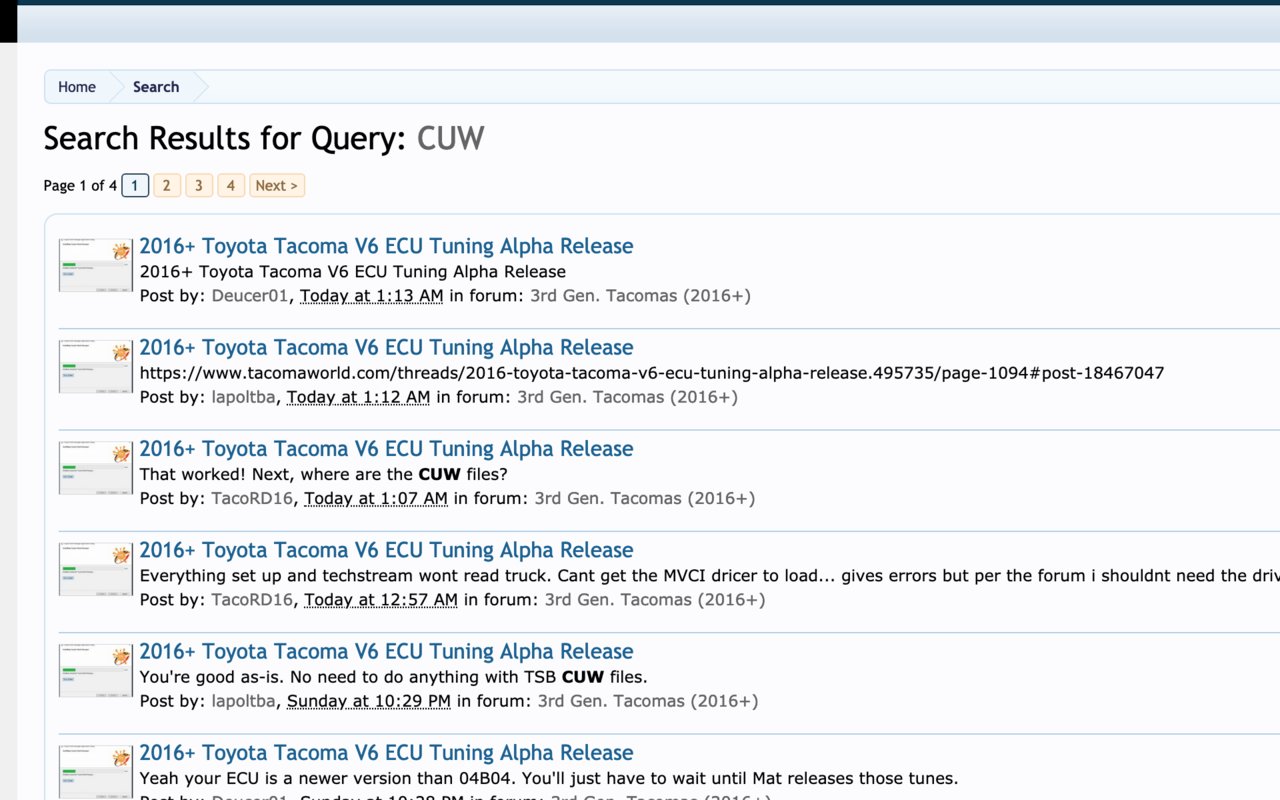Open thread title of lapoltba's Sunday 10:29 PM post

click(x=386, y=651)
